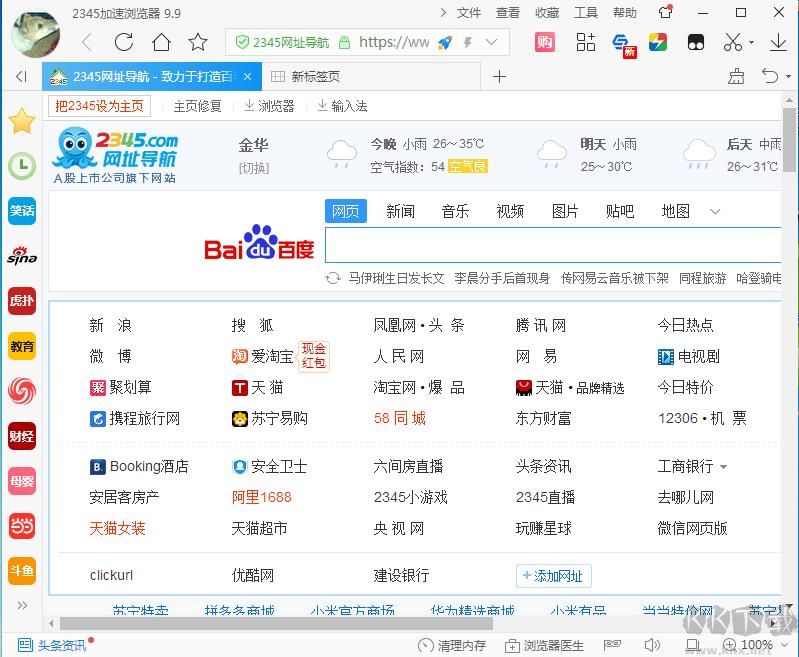Click the black mask extension icon
This screenshot has height=657, width=799.
click(x=696, y=42)
